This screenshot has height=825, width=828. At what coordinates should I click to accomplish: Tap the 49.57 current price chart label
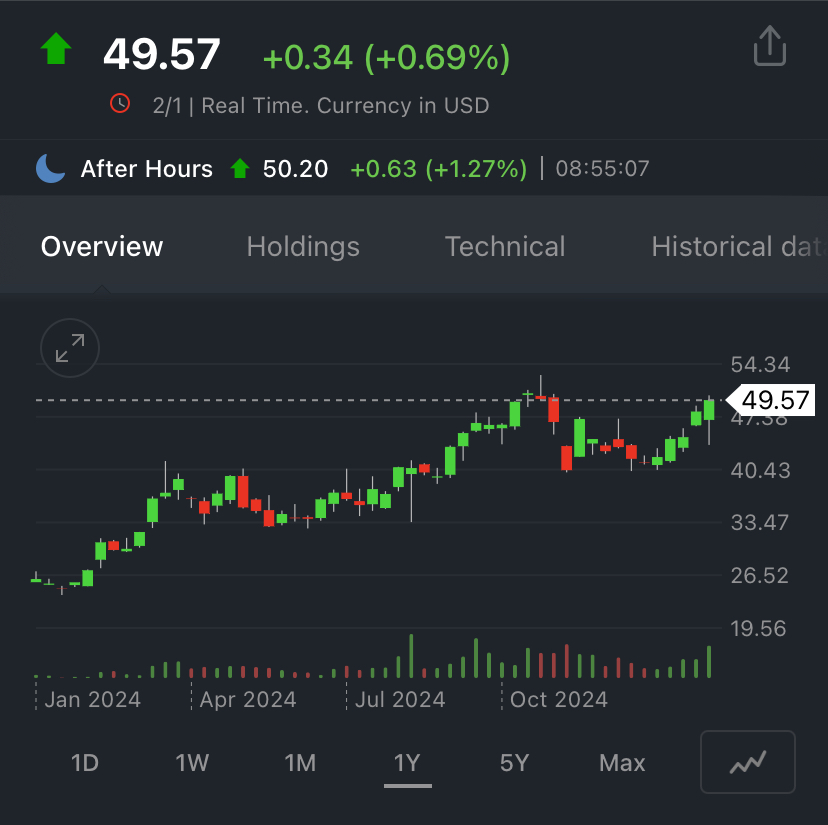tap(771, 400)
